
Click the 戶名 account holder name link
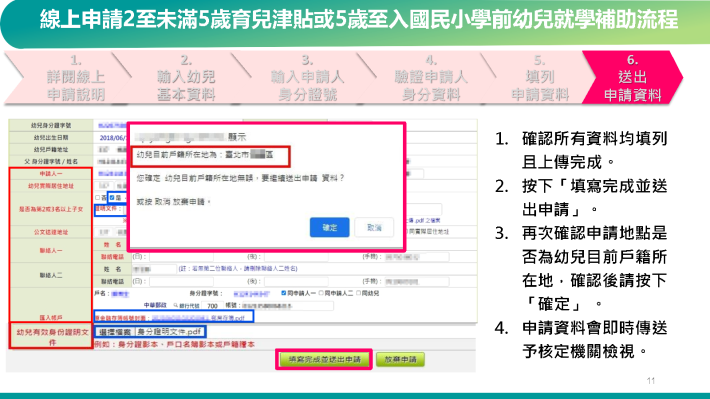(120, 293)
